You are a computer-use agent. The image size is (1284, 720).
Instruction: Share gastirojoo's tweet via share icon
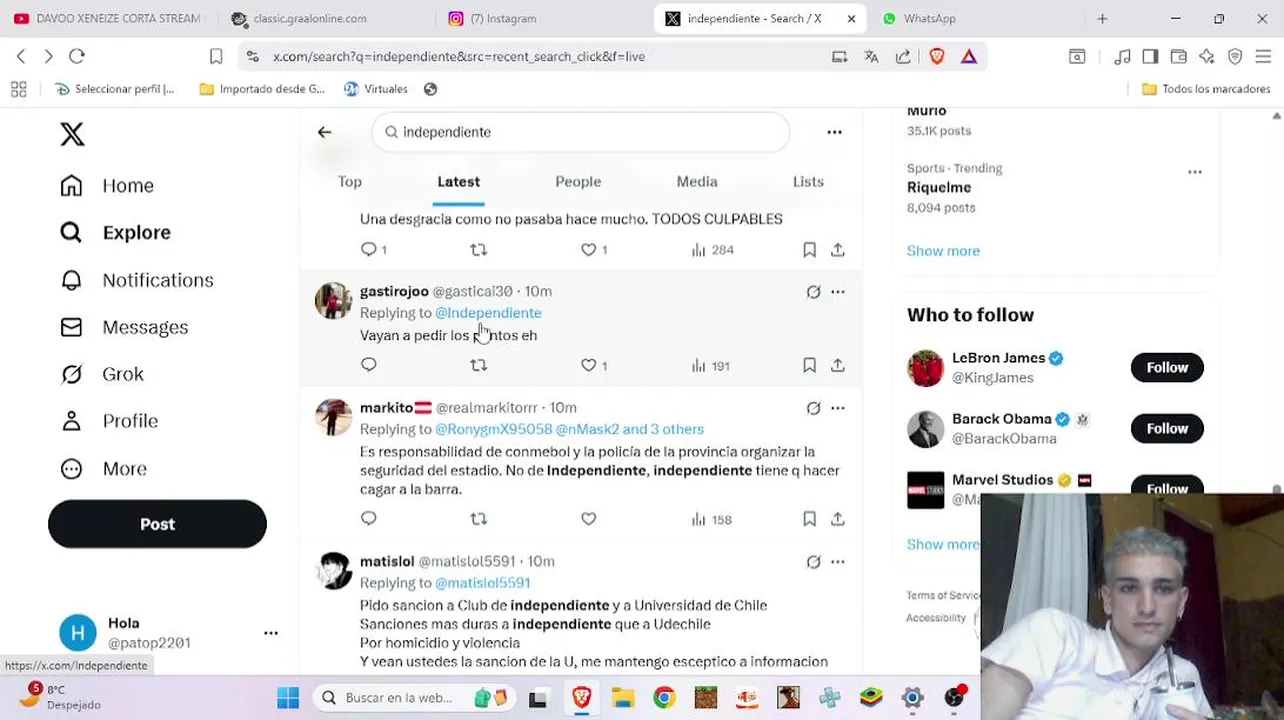coord(838,366)
